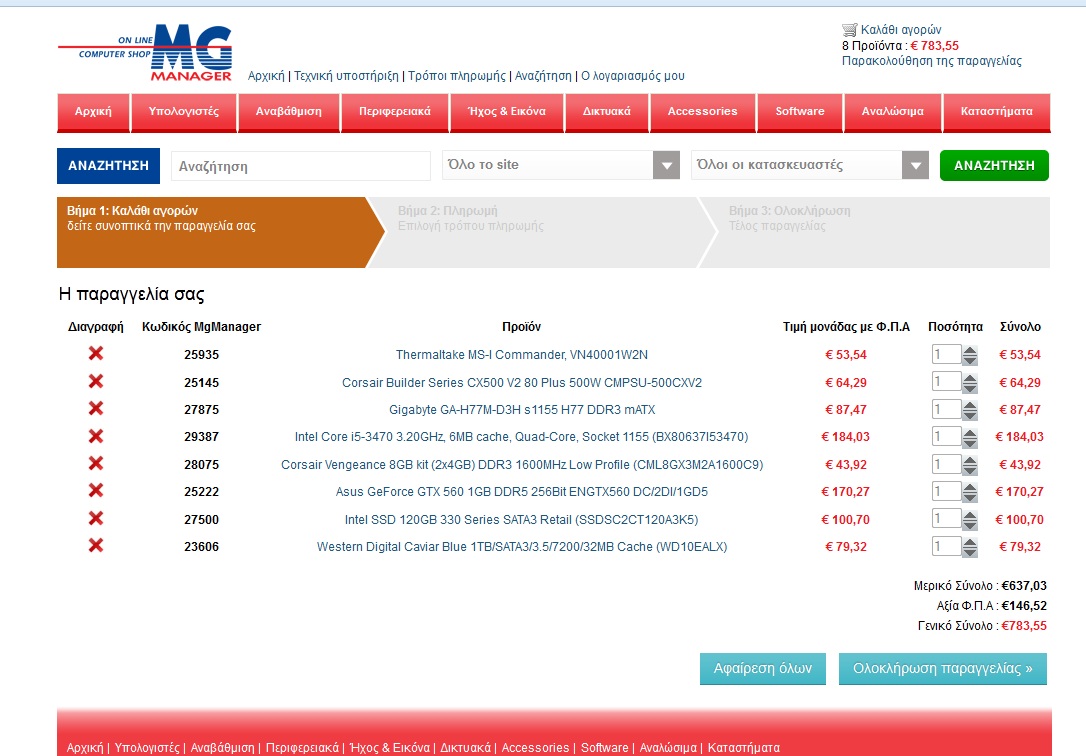Open the Αναλώσιμα menu tab

(893, 112)
